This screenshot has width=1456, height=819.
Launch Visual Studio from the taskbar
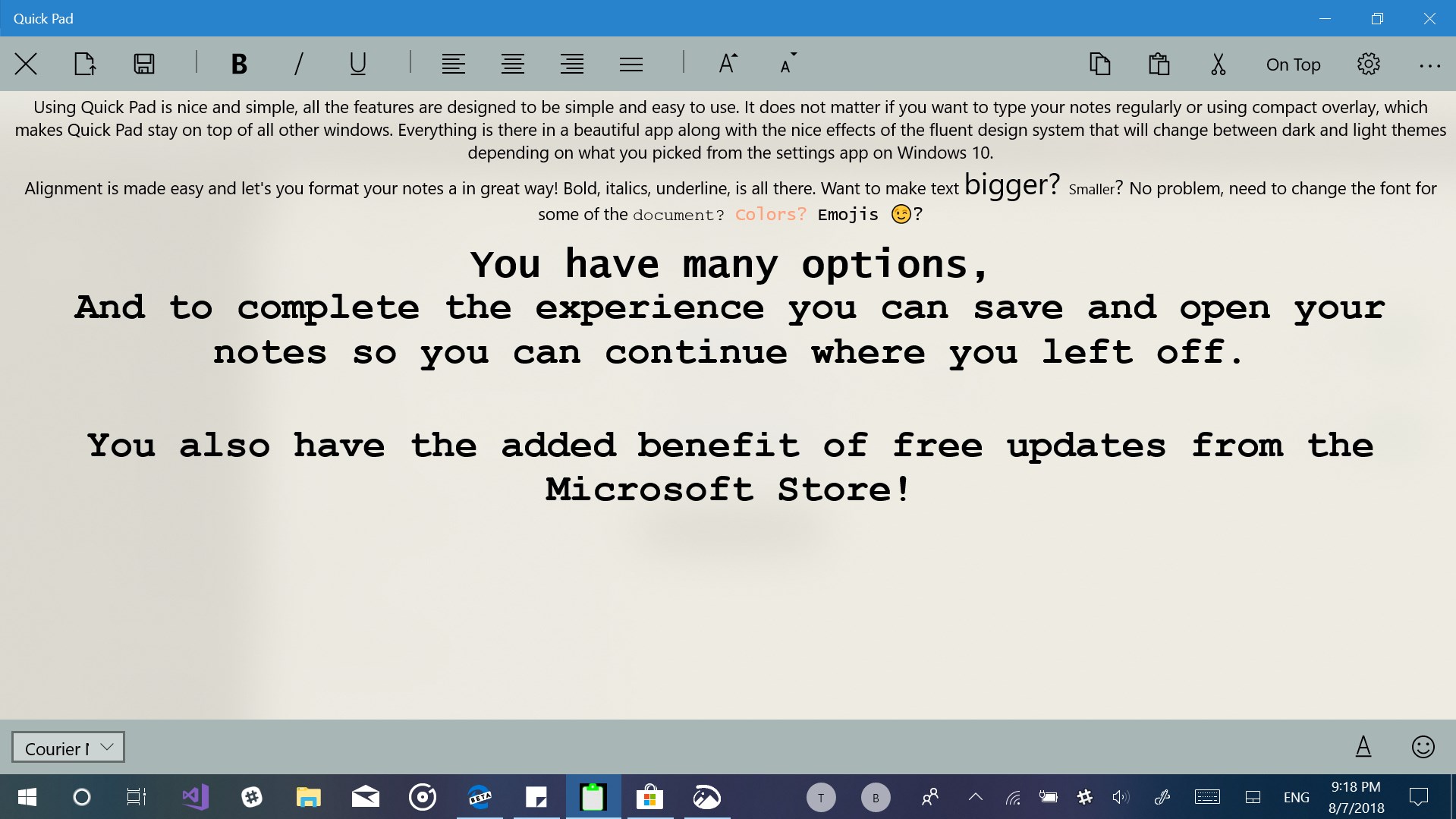point(195,797)
